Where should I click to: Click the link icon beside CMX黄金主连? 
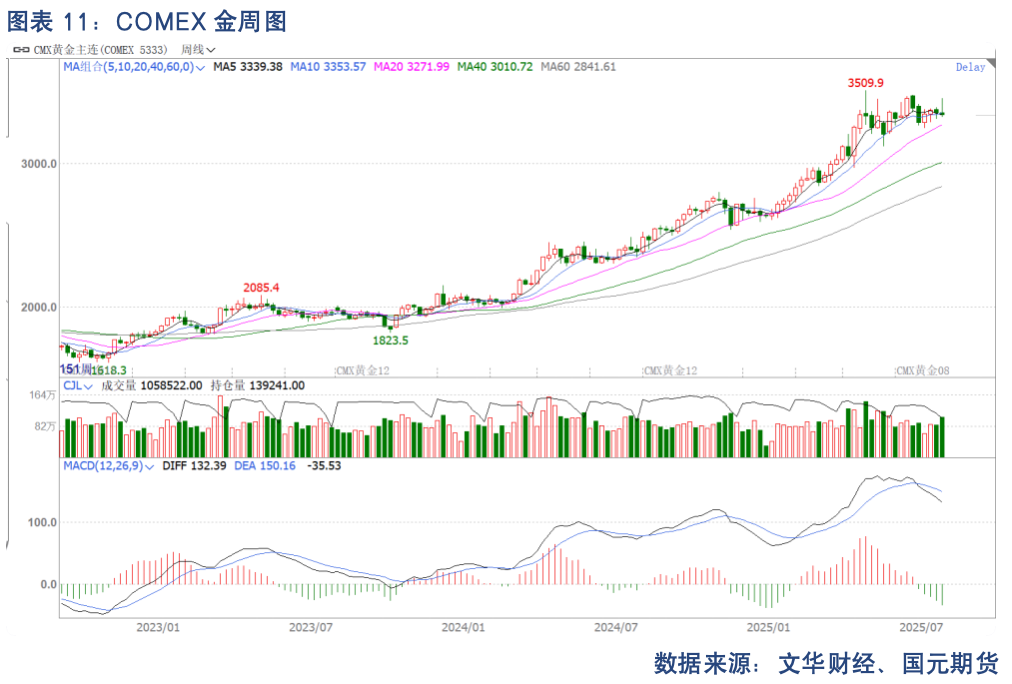pos(20,49)
